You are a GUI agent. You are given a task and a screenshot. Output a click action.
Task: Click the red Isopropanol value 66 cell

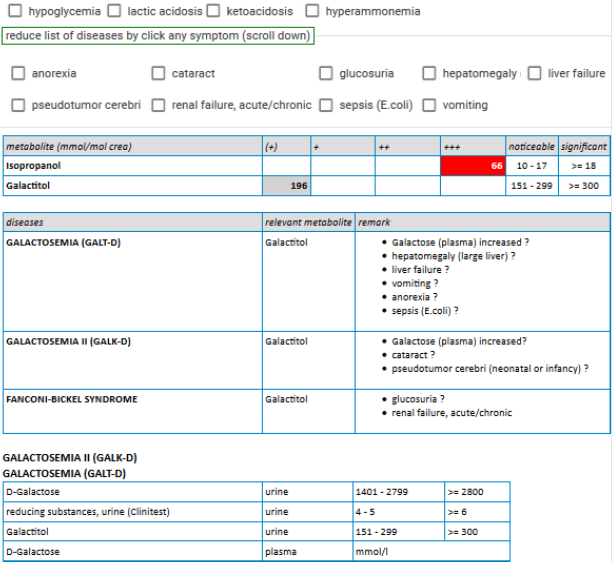(x=472, y=166)
